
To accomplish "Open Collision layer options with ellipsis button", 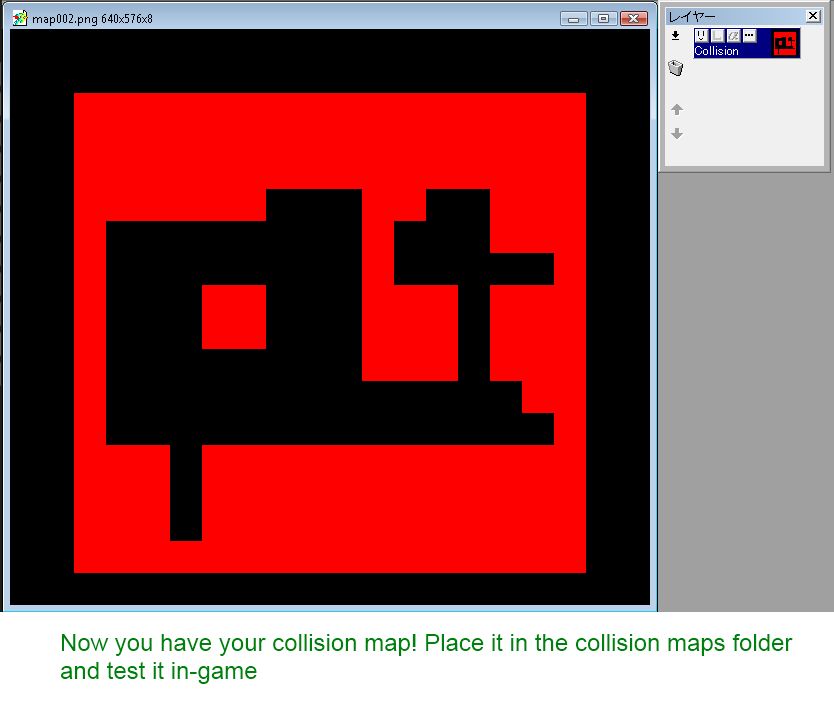I will 749,36.
